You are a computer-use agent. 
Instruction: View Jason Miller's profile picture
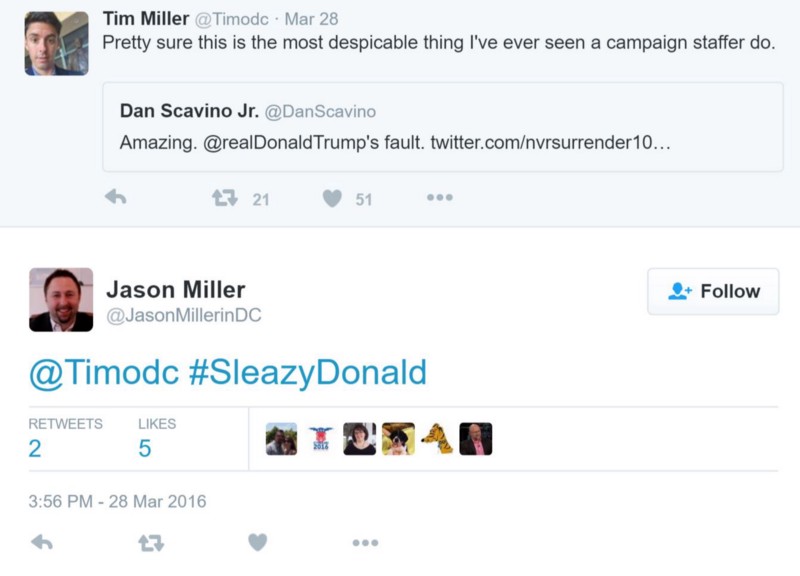(x=61, y=299)
